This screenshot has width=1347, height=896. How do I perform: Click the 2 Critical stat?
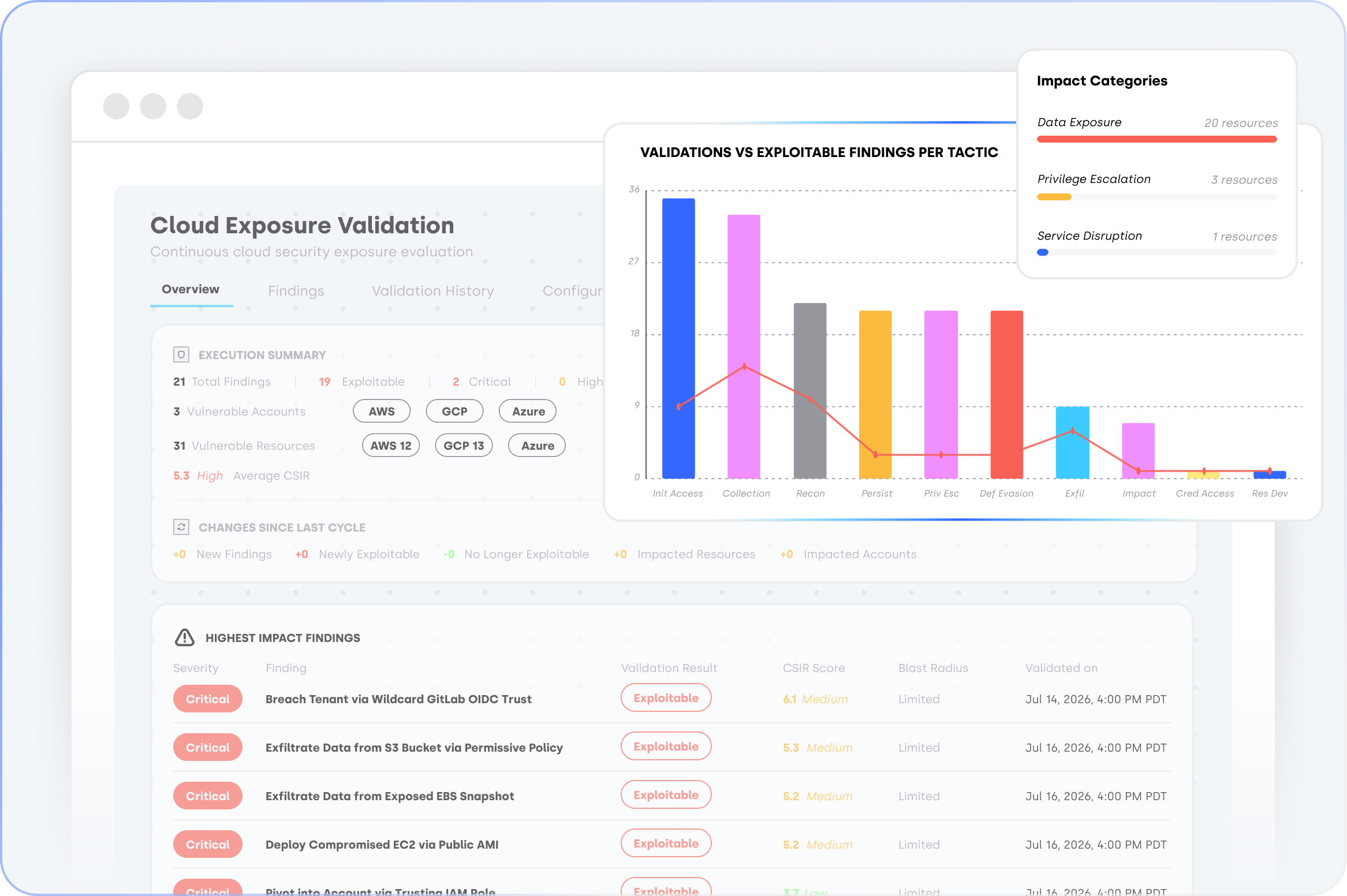(482, 382)
